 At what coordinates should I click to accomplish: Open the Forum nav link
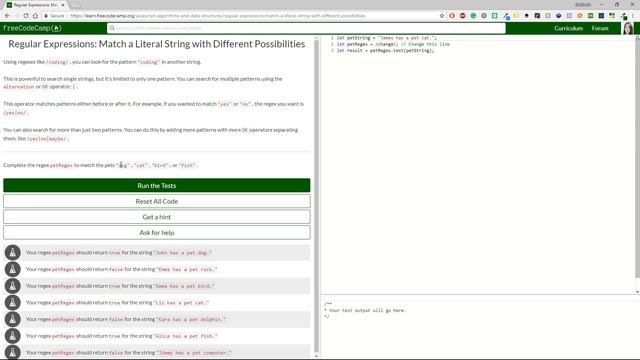coord(600,28)
